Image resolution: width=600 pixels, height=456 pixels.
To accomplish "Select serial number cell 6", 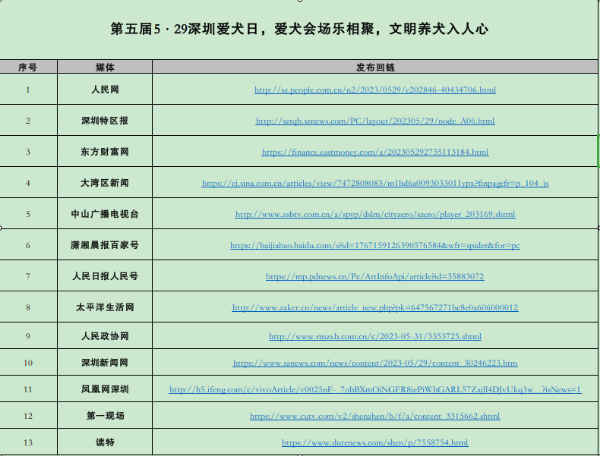I will coord(28,245).
